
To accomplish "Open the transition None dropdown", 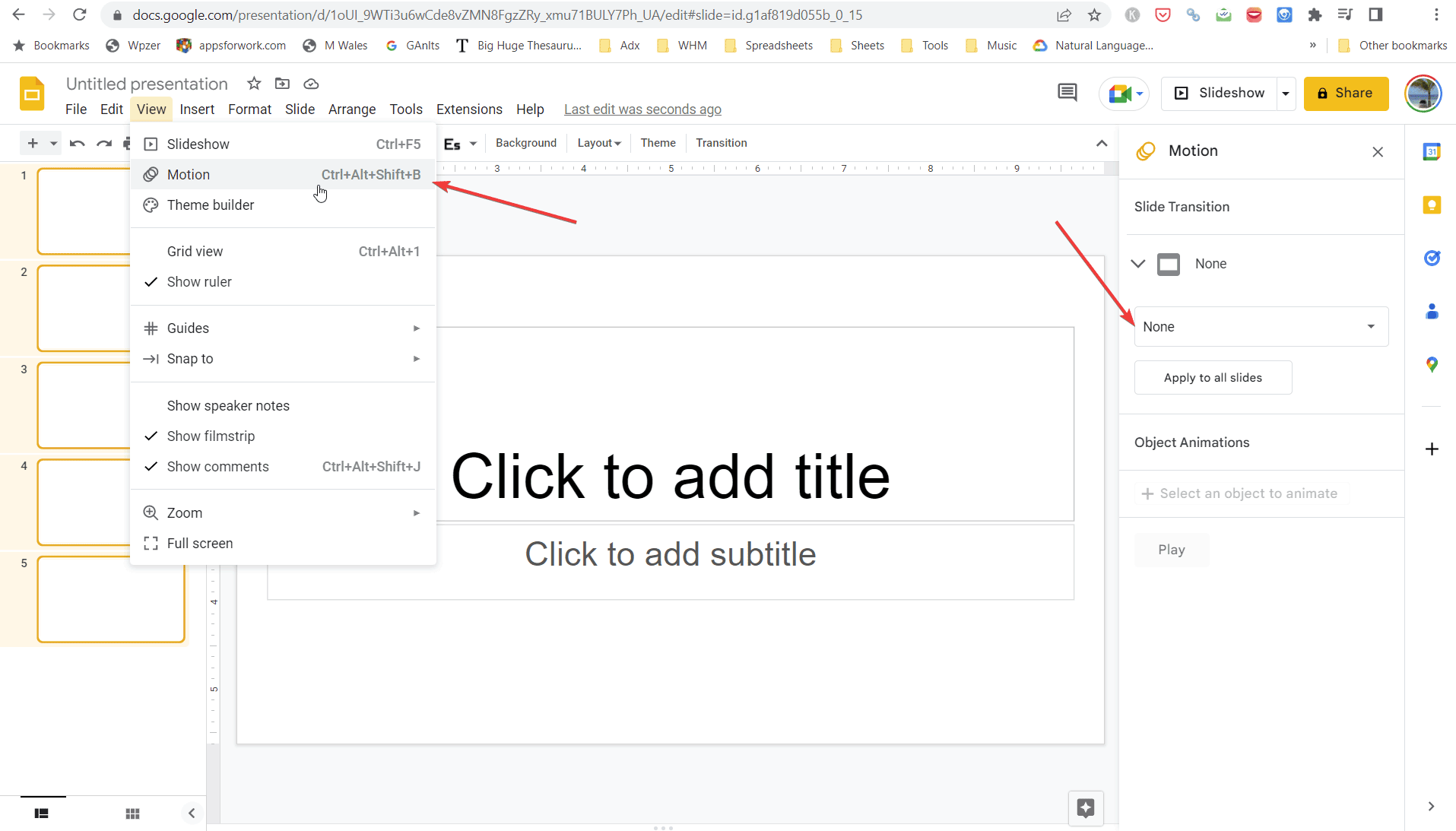I will click(1259, 326).
